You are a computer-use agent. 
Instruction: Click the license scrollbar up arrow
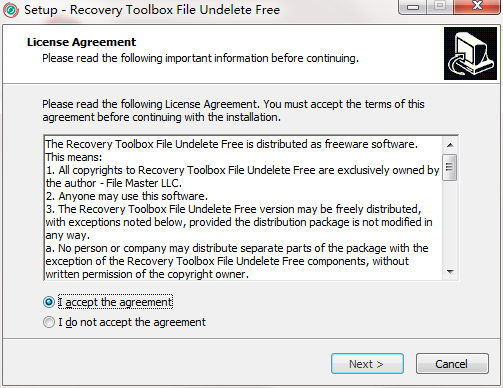tap(450, 145)
